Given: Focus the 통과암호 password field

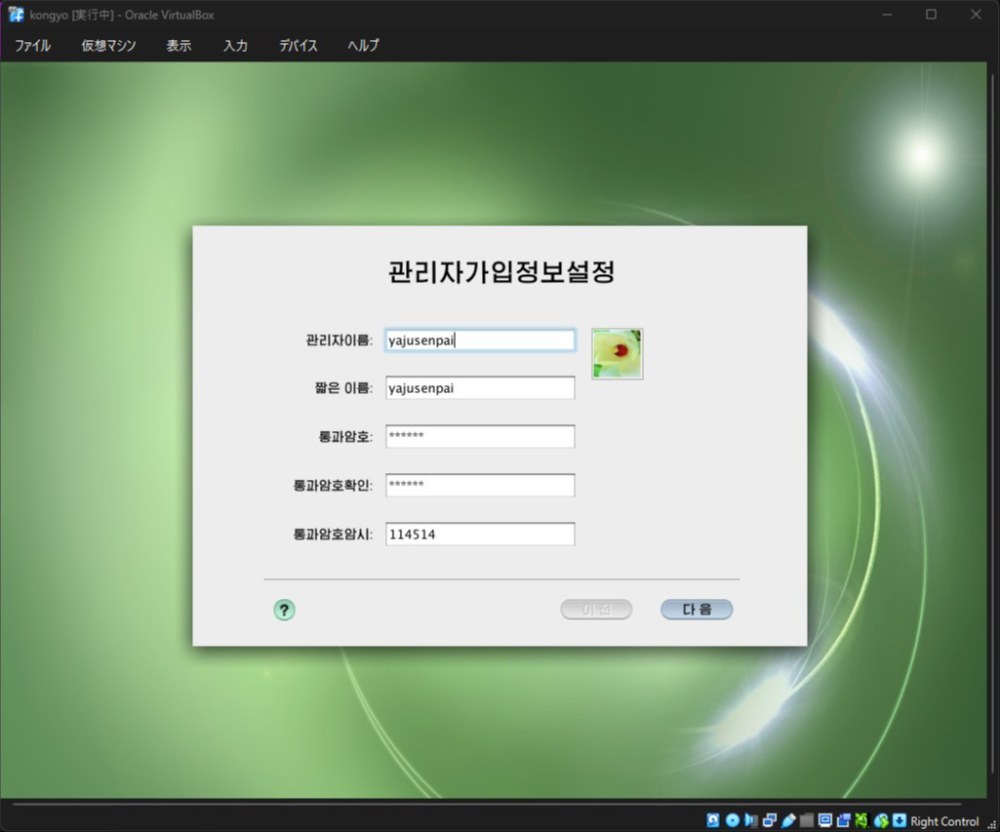Looking at the screenshot, I should (480, 436).
